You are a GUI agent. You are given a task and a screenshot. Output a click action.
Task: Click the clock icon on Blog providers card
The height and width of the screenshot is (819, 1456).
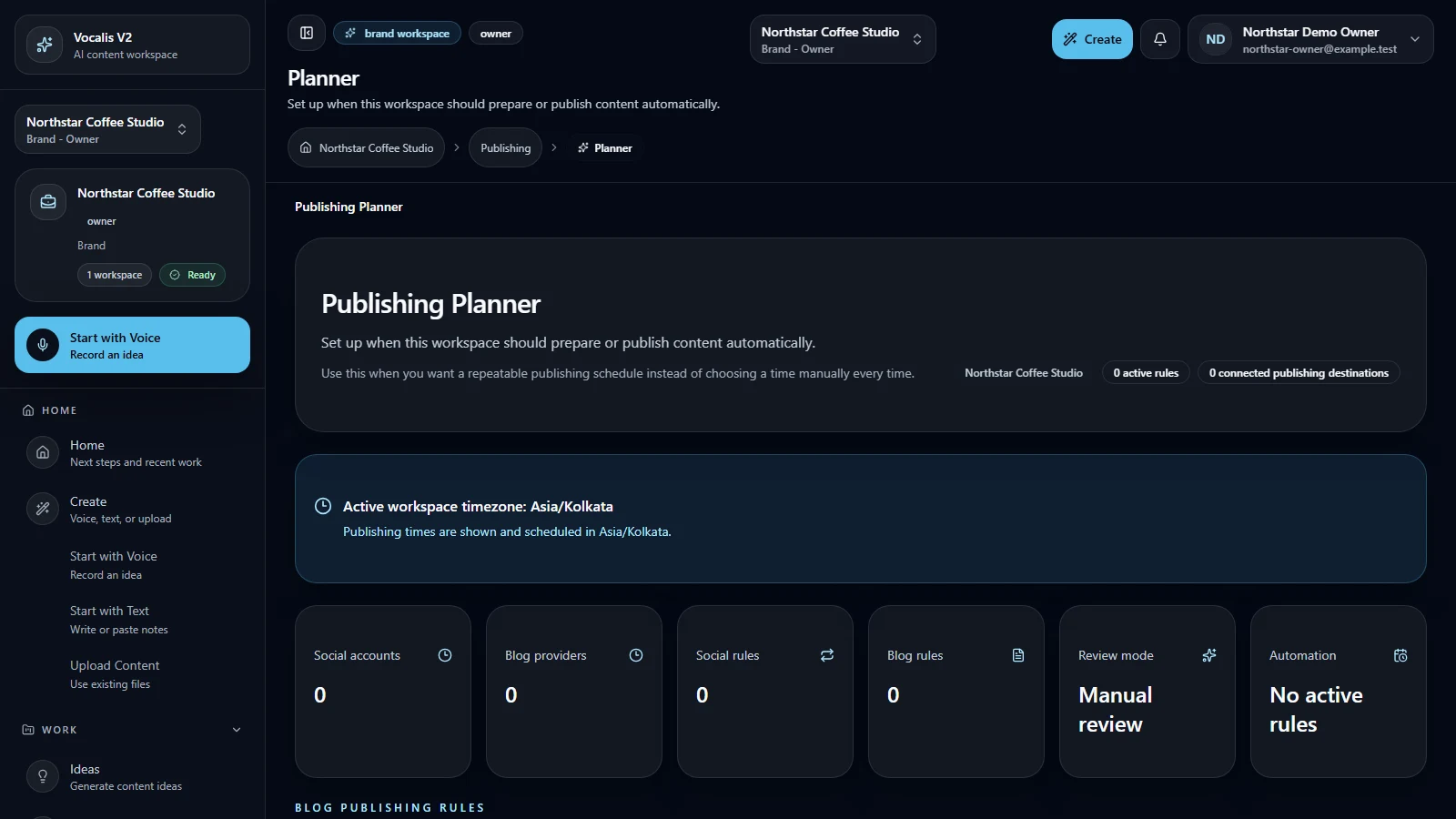click(x=636, y=655)
